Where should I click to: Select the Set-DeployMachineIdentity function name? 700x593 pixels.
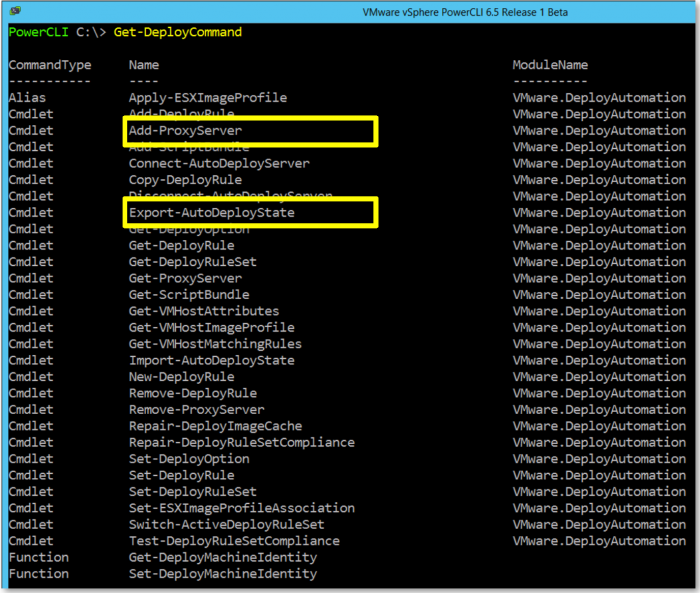click(223, 574)
